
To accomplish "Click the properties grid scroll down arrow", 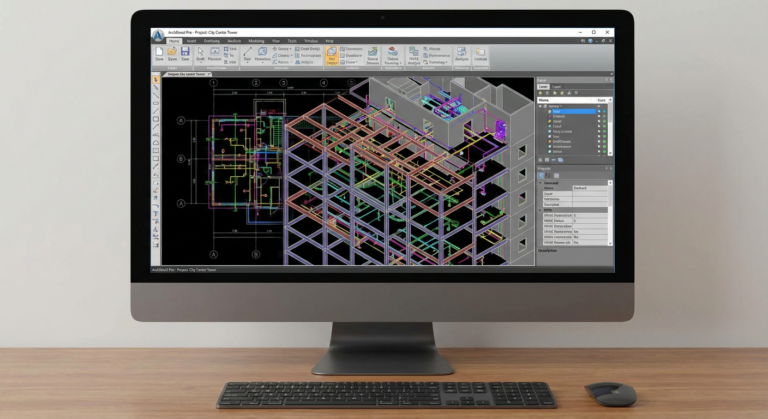I will pyautogui.click(x=610, y=243).
